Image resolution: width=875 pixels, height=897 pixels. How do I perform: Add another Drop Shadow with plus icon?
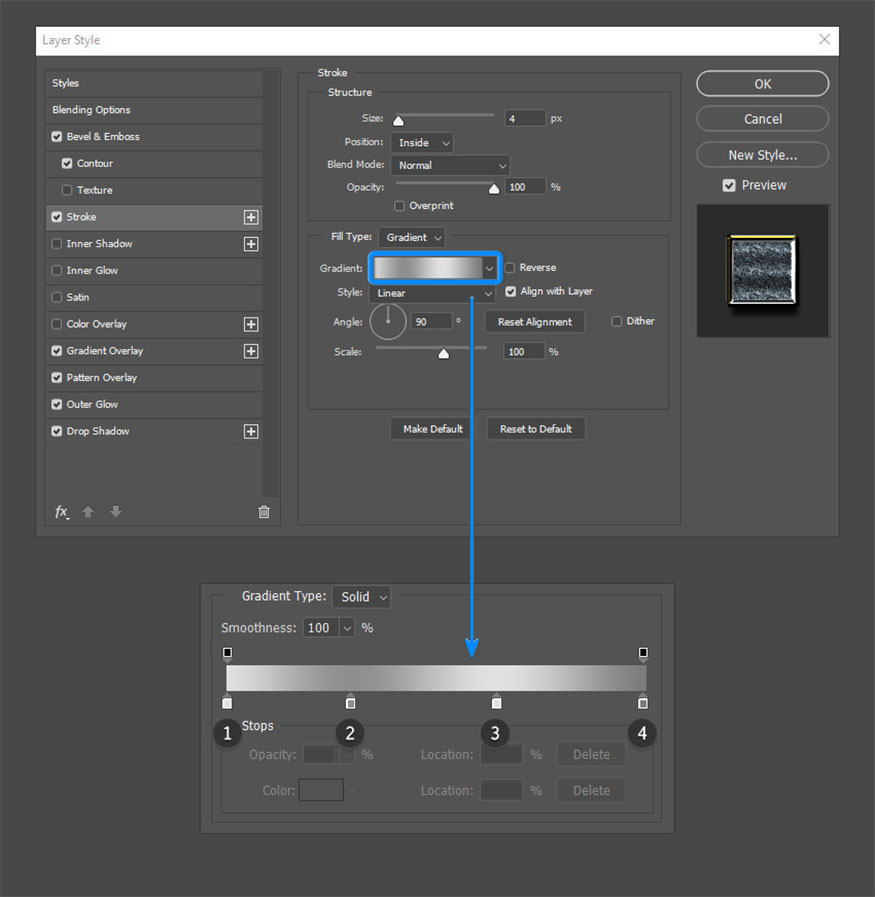click(x=250, y=431)
